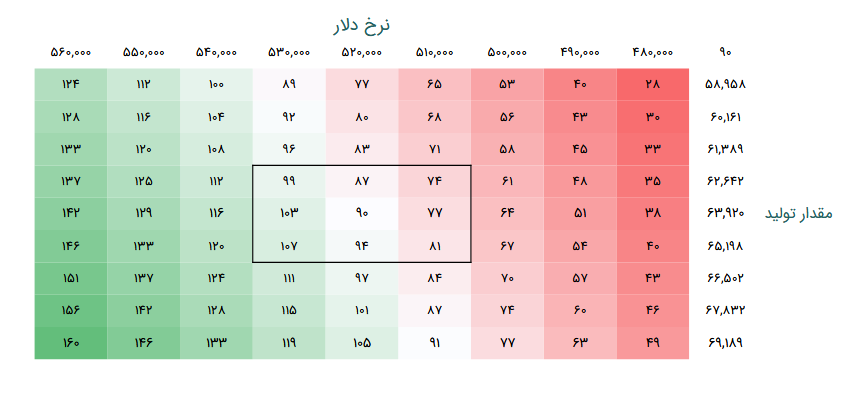Screen dimensions: 856x410
Task: Select the ۴۸۰,۰۰۰ column header
Action: [x=653, y=52]
